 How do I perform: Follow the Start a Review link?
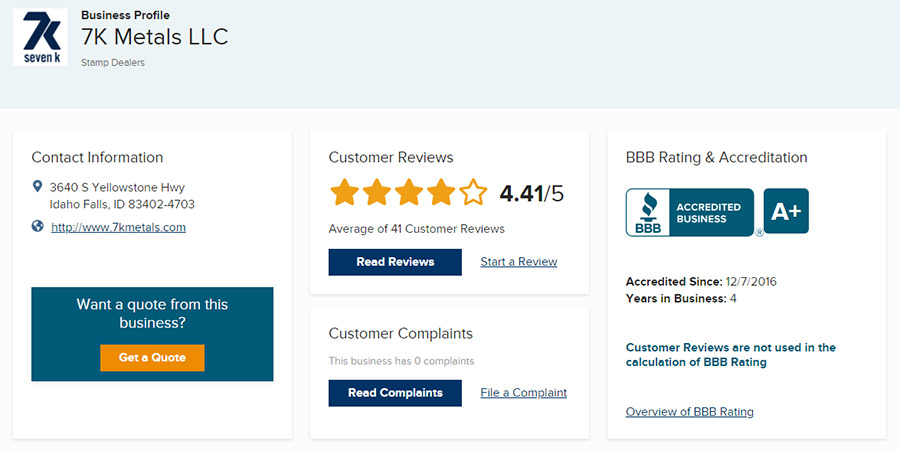click(519, 262)
